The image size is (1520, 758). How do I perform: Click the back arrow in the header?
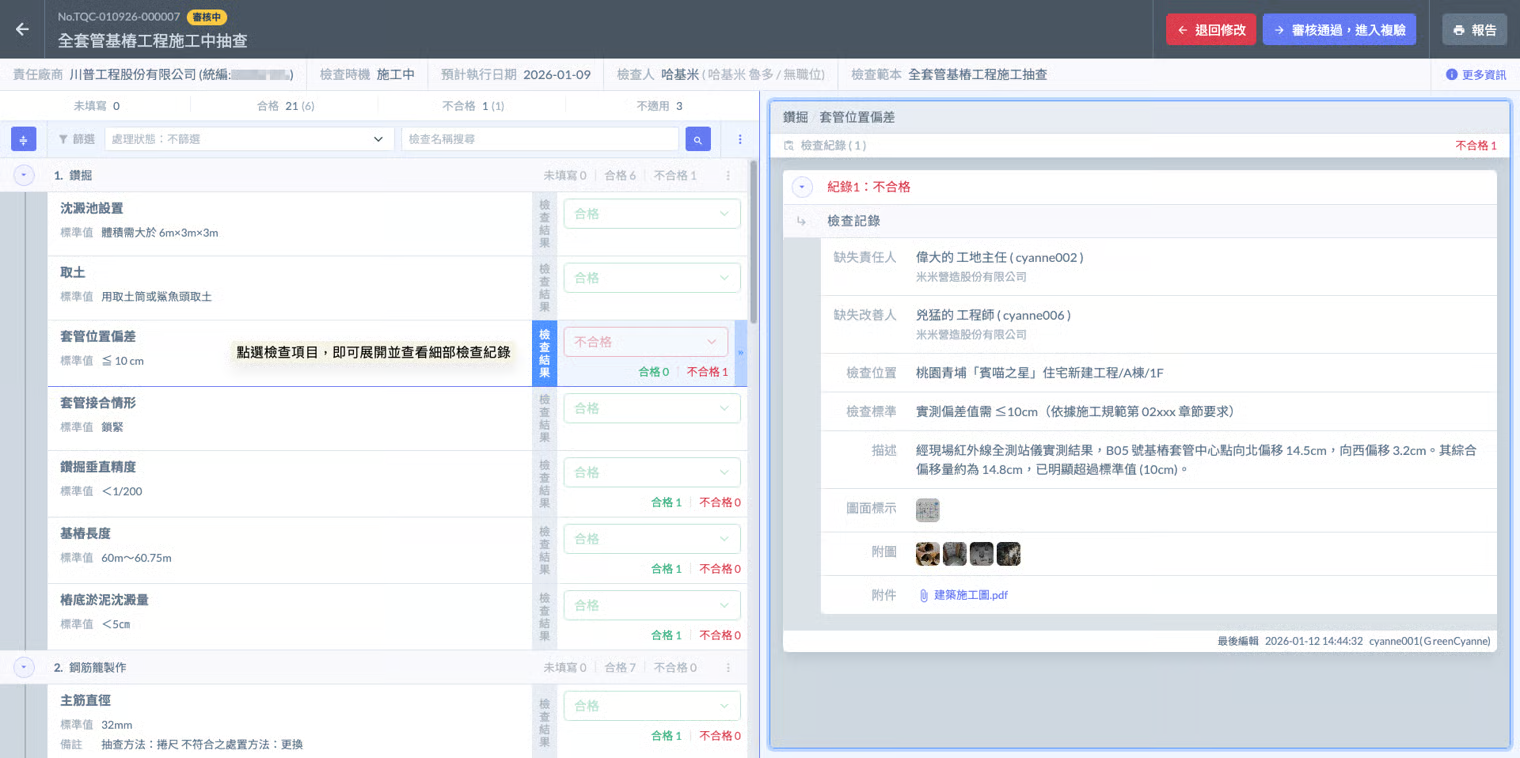[22, 29]
